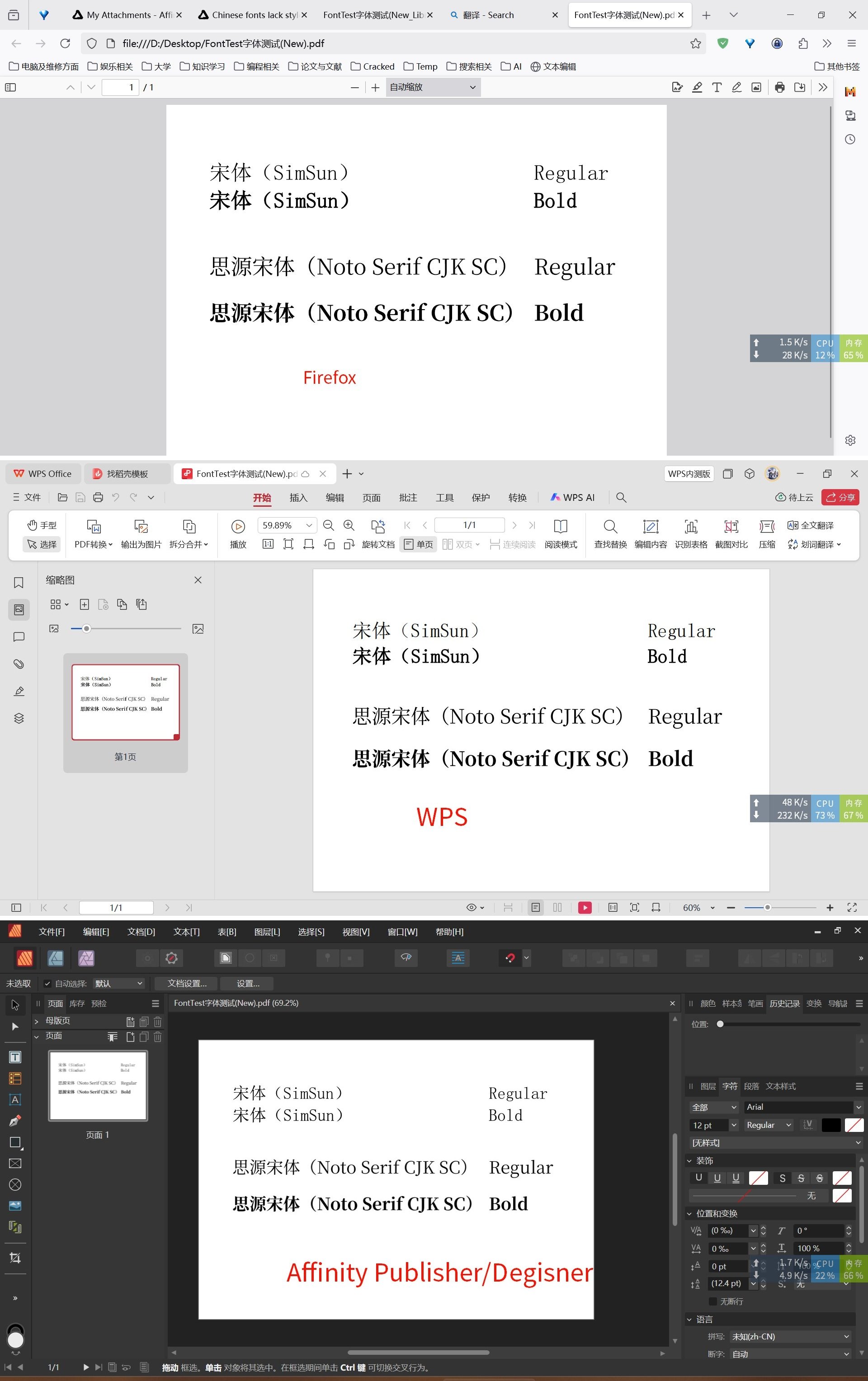Switch to Affinity Photo persona icon
Viewport: 868px width, 1381px height.
pyautogui.click(x=86, y=958)
